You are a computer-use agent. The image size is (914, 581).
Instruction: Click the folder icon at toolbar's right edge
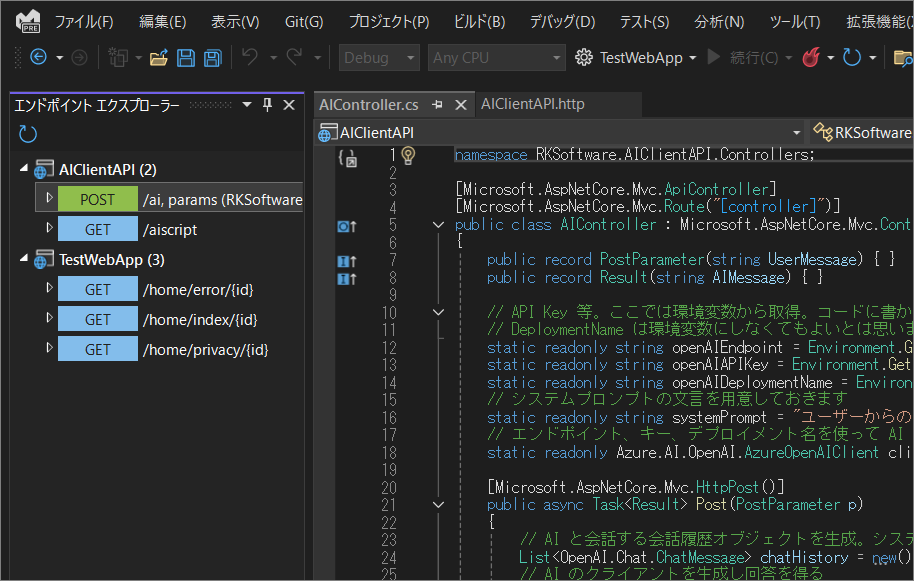point(903,58)
